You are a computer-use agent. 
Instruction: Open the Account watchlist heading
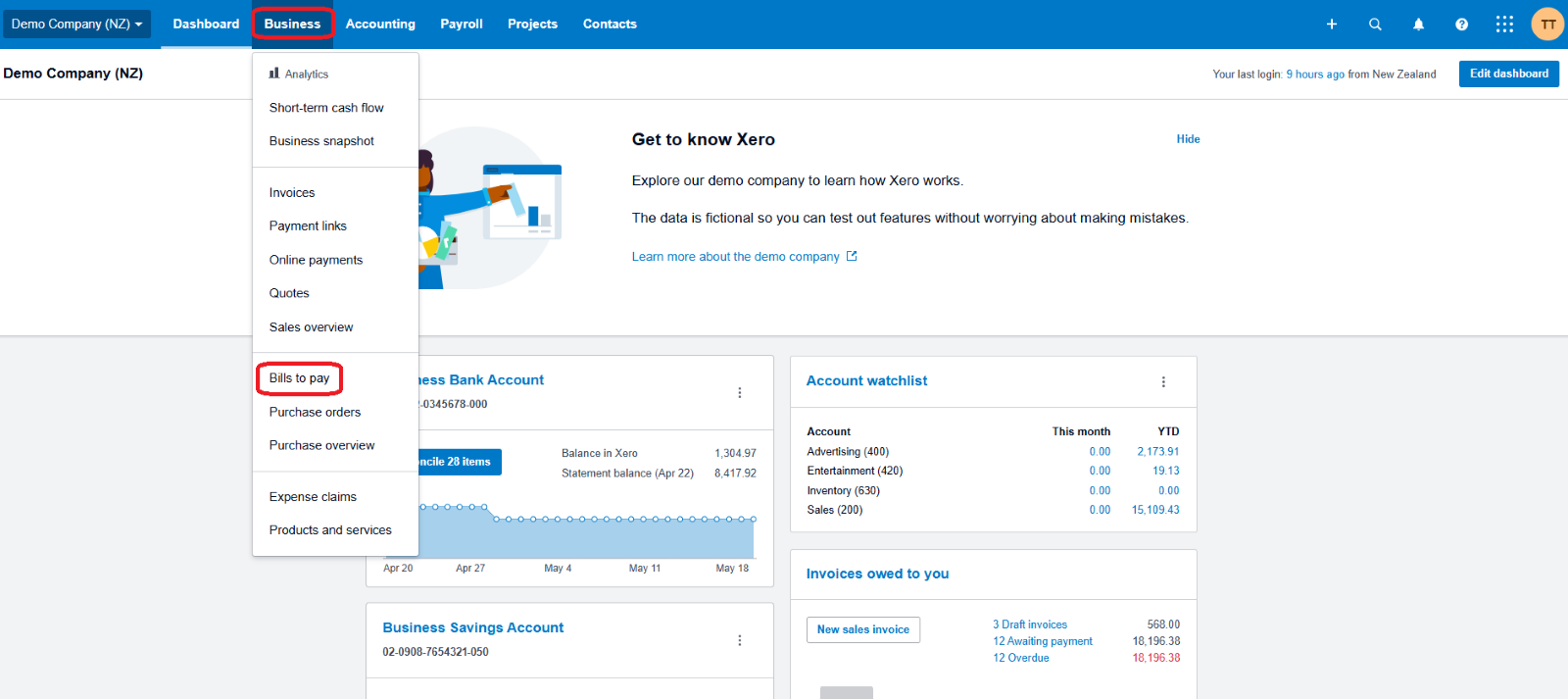tap(866, 381)
